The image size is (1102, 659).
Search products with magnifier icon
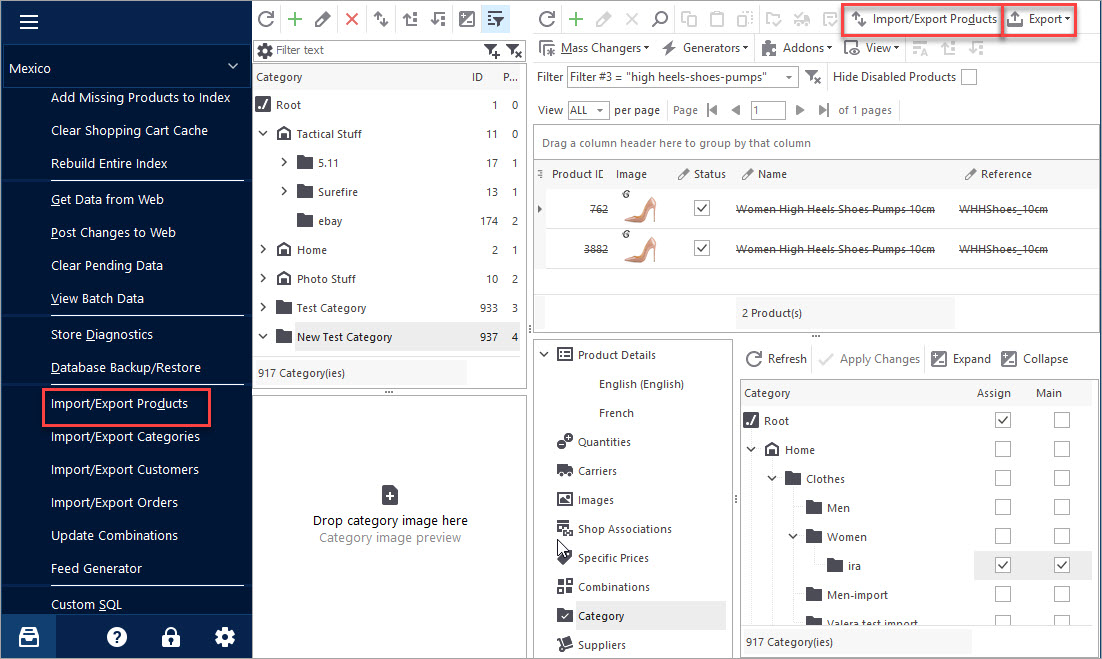pos(659,19)
